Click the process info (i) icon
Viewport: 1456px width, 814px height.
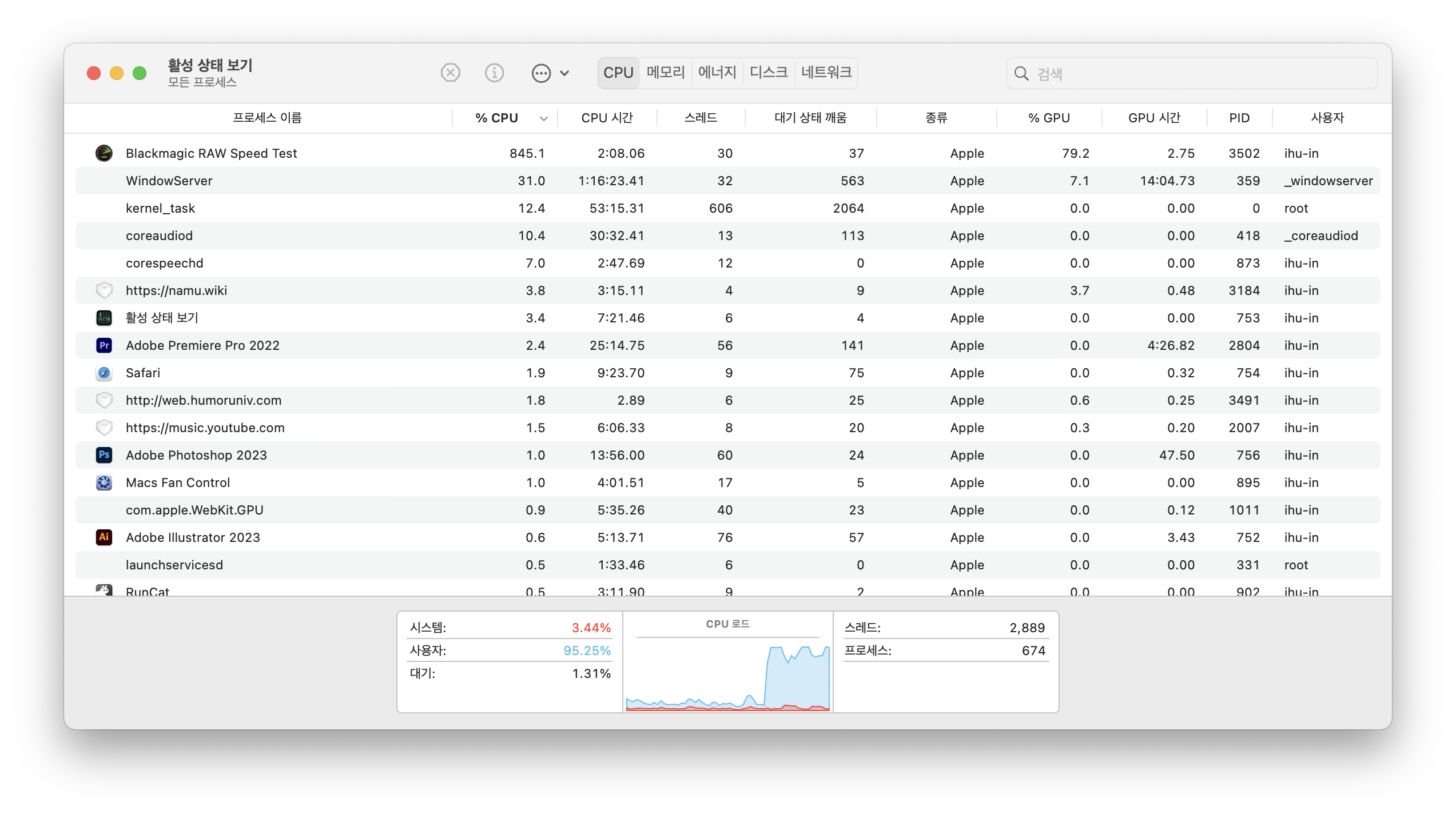click(494, 73)
